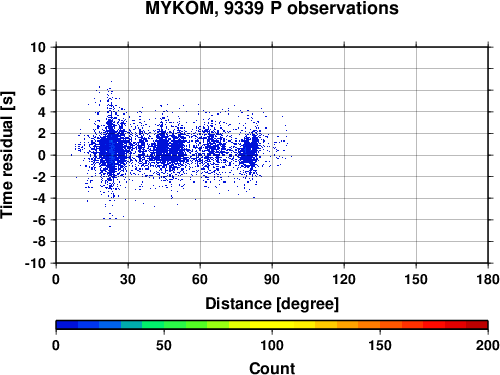
Task: Click the dark blue colorbar segment
Action: point(67,325)
